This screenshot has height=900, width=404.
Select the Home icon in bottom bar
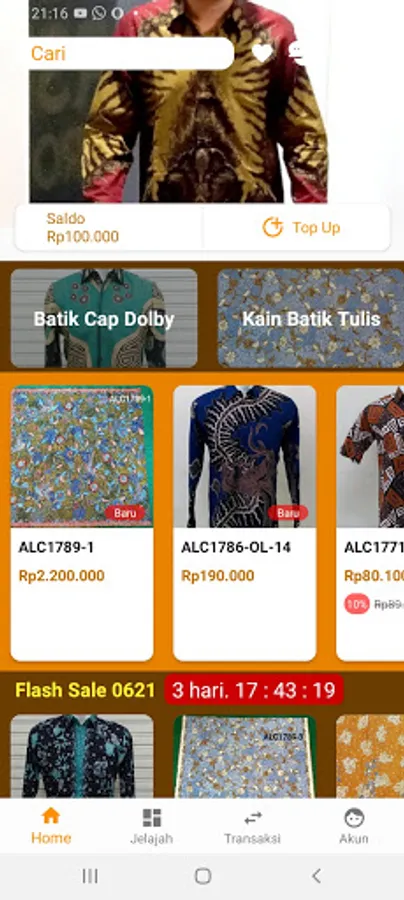(51, 816)
